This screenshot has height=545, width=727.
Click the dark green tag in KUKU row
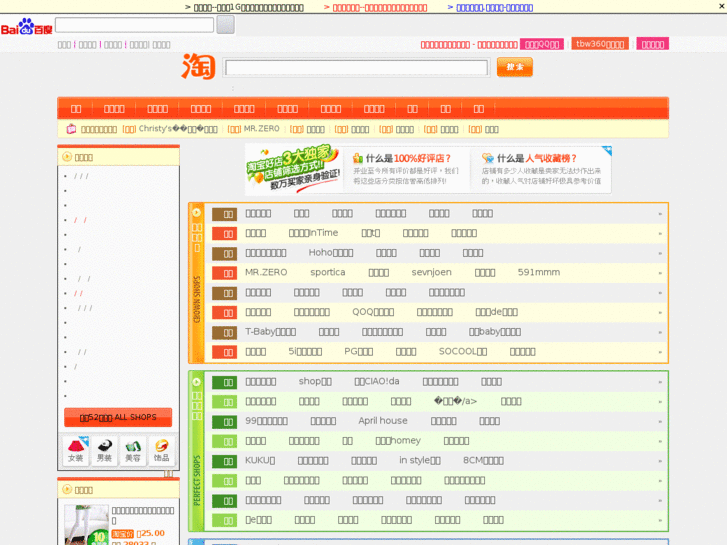point(224,462)
